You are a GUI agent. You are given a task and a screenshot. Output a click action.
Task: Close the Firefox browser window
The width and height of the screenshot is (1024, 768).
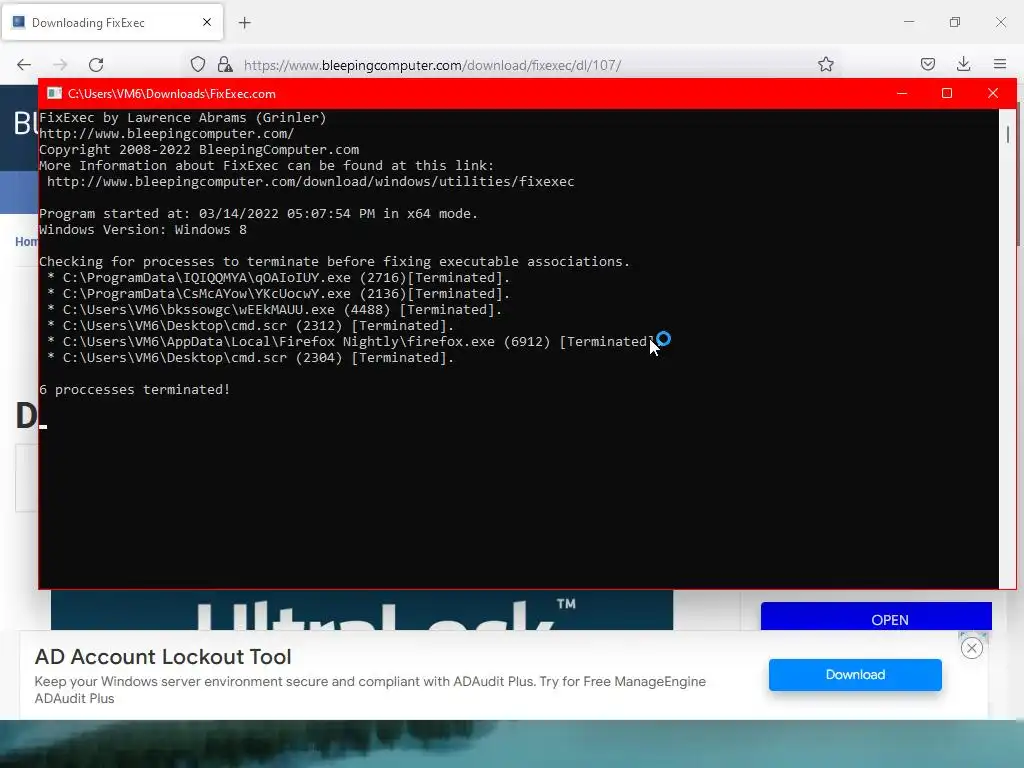pos(1000,22)
